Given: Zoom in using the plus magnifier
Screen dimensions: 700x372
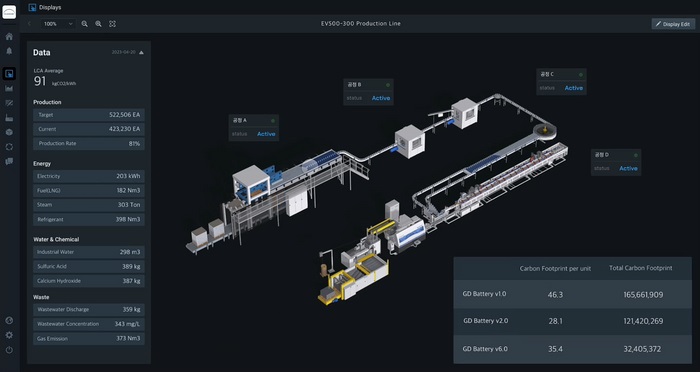Looking at the screenshot, I should (98, 24).
